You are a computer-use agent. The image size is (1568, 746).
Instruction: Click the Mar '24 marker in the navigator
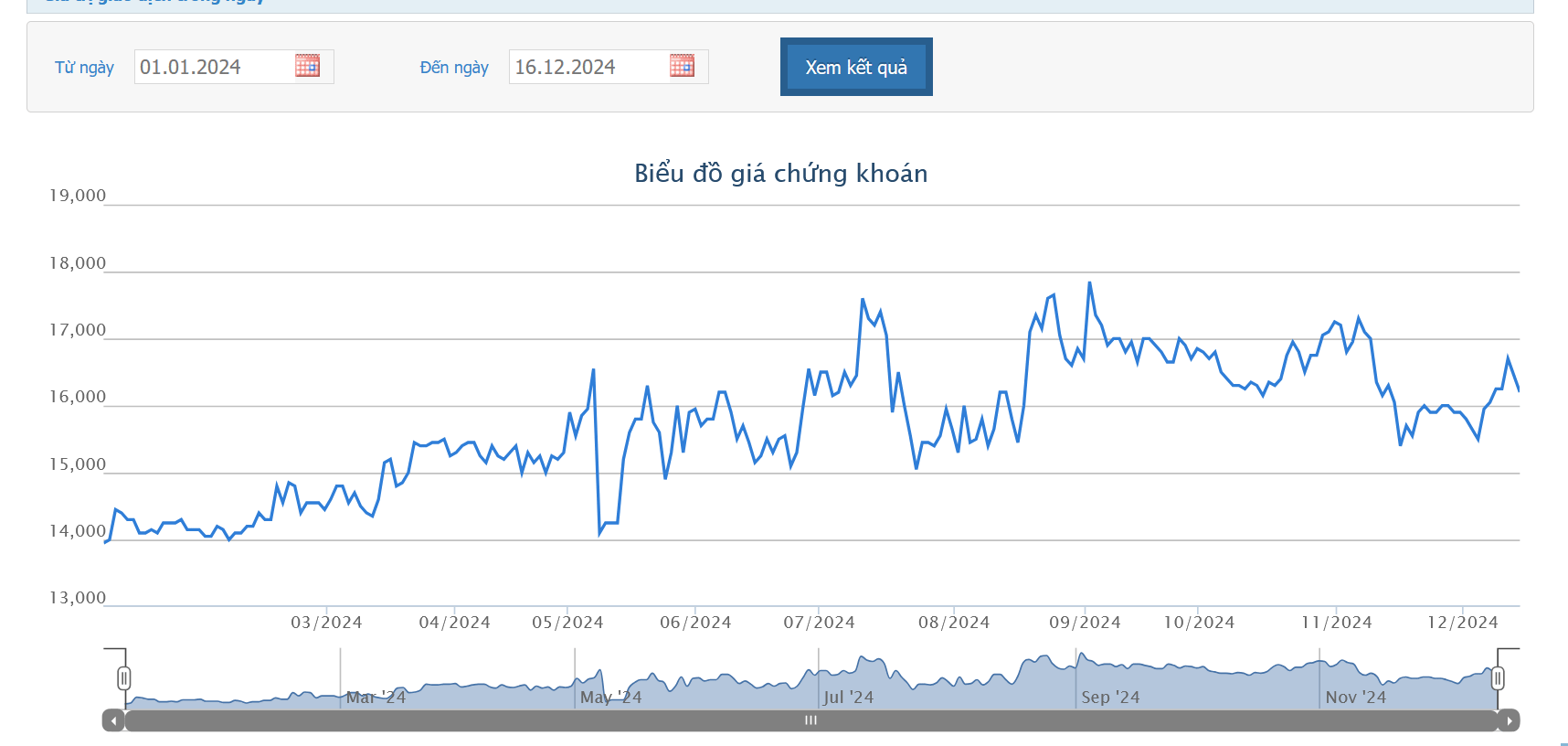click(376, 698)
